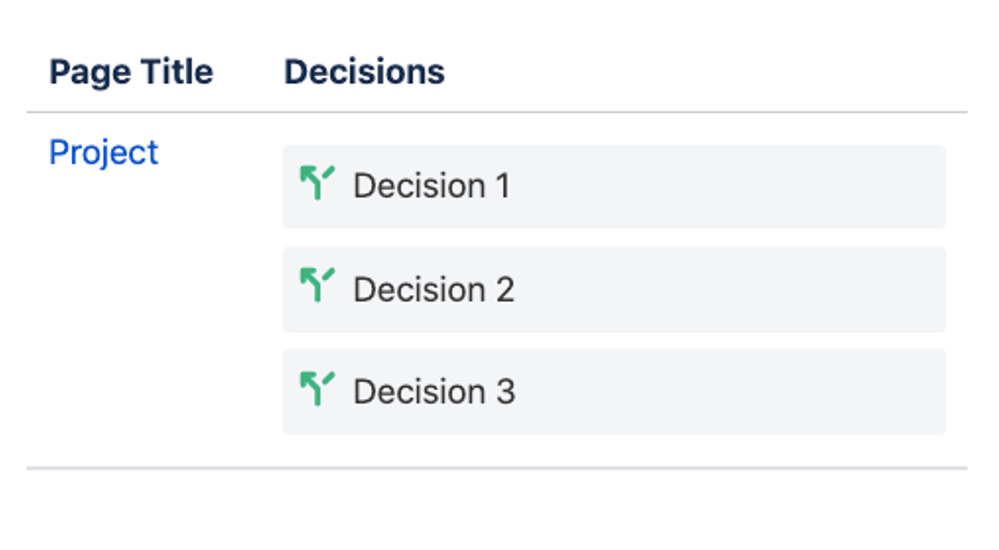The image size is (999, 550).
Task: Click empty gray area of Decision 1 box
Action: 730,186
